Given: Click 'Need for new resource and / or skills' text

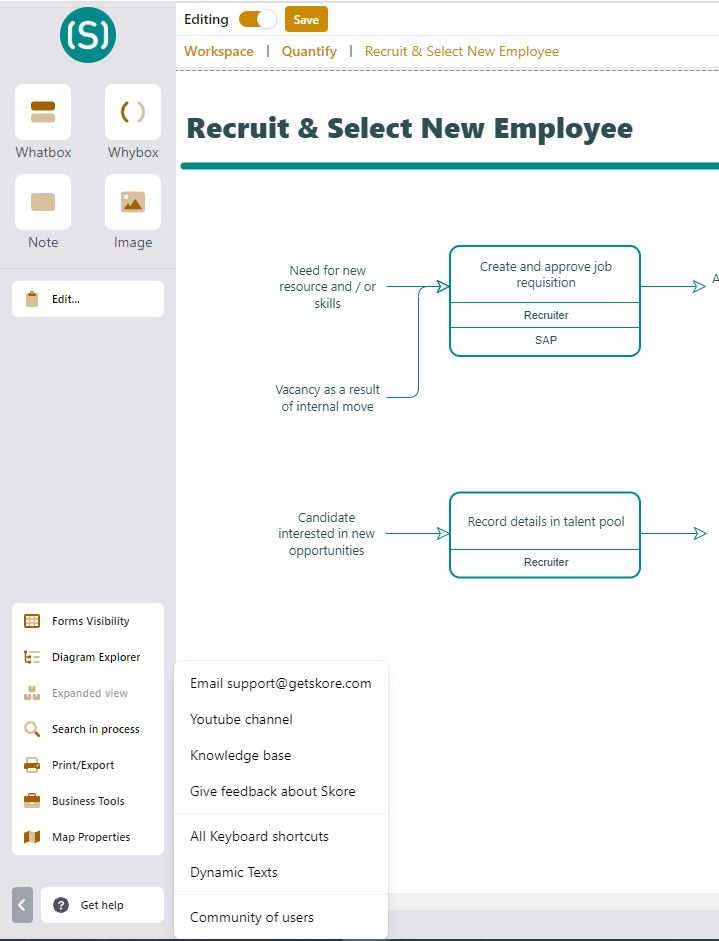Looking at the screenshot, I should click(327, 287).
